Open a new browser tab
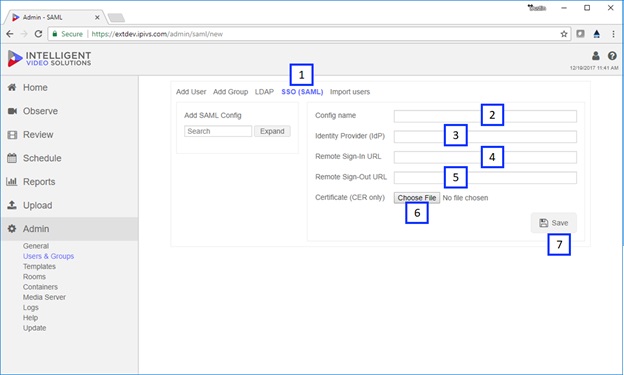Viewport: 624px width, 375px height. [x=116, y=18]
